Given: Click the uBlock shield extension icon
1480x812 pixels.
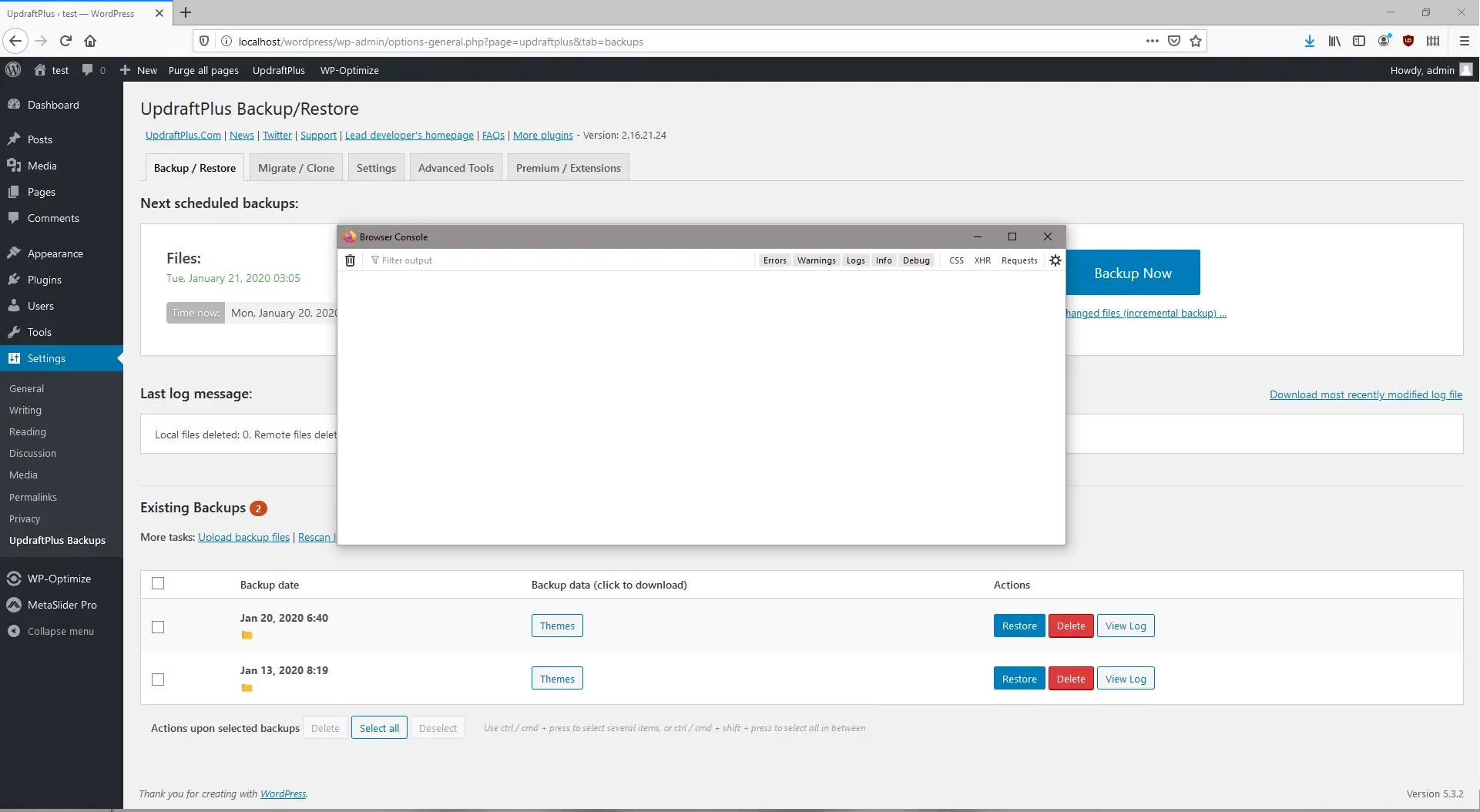Looking at the screenshot, I should click(1408, 41).
